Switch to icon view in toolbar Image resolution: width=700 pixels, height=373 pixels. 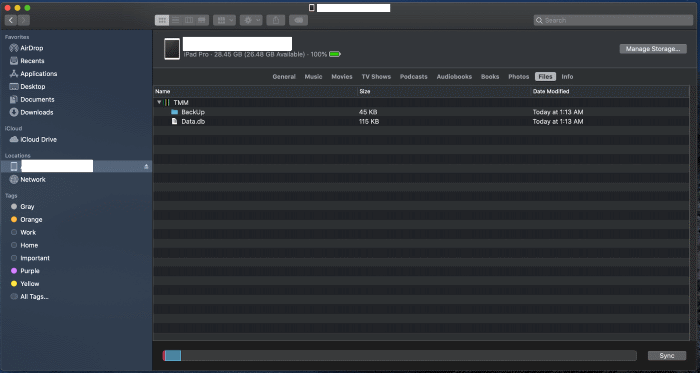(162, 20)
